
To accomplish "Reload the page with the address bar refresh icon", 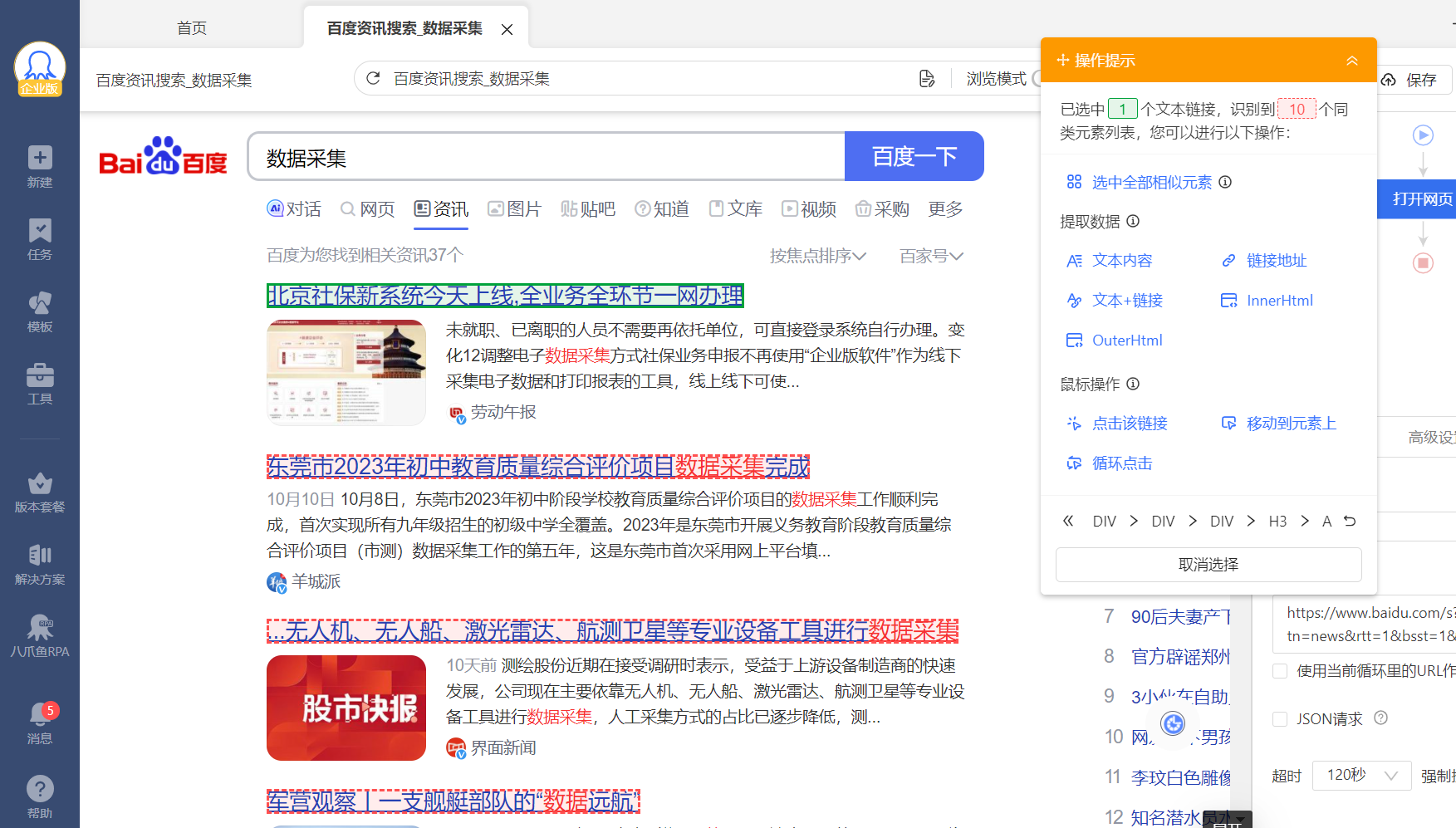I will point(373,78).
